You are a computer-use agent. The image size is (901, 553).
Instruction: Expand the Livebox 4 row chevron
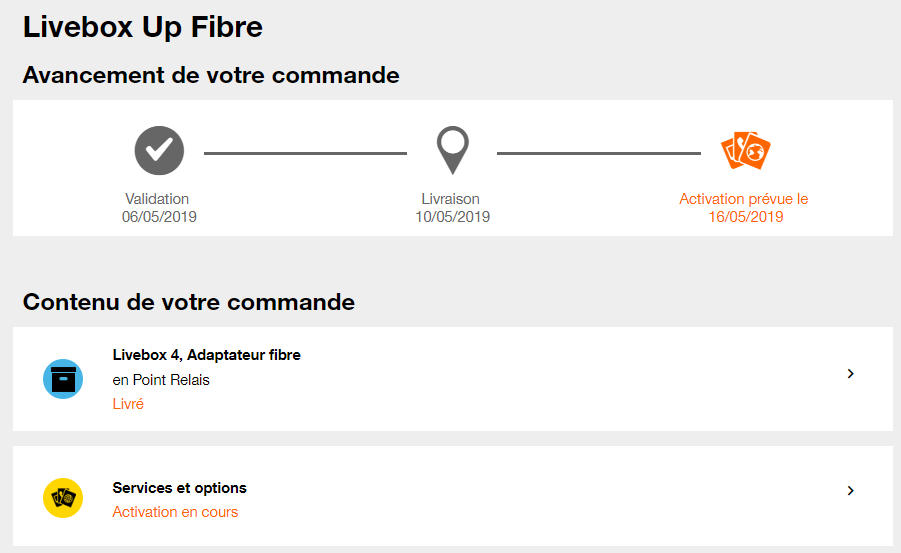coord(850,373)
